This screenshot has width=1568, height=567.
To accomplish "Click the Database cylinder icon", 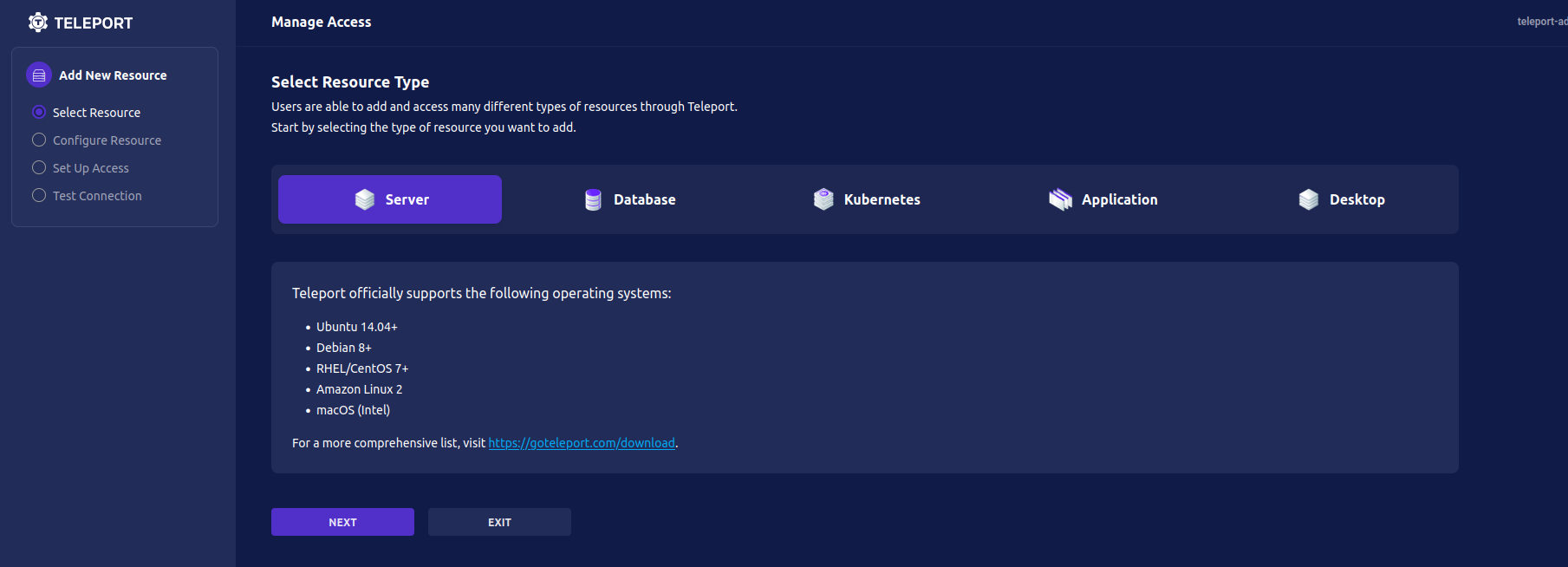I will 593,199.
